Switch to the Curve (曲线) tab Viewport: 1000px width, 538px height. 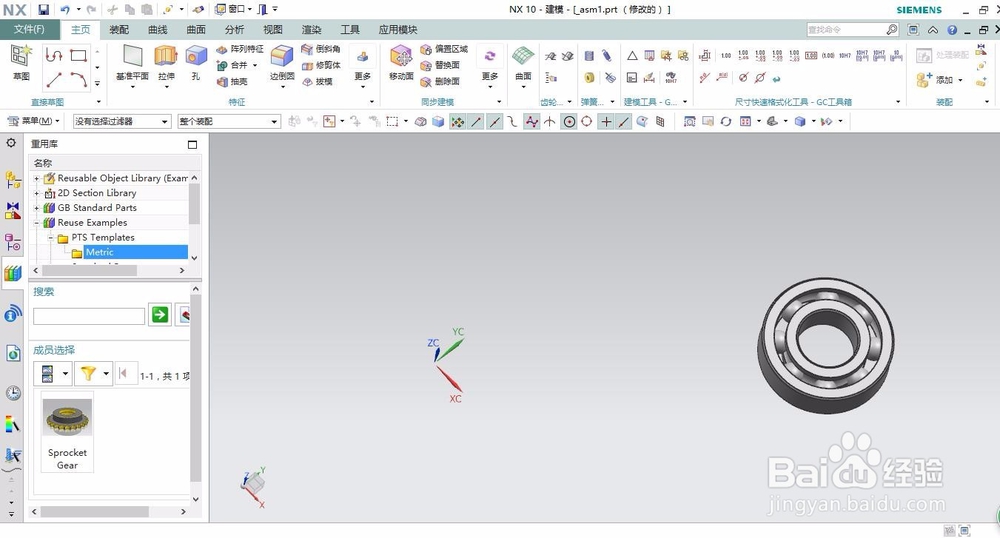[158, 29]
